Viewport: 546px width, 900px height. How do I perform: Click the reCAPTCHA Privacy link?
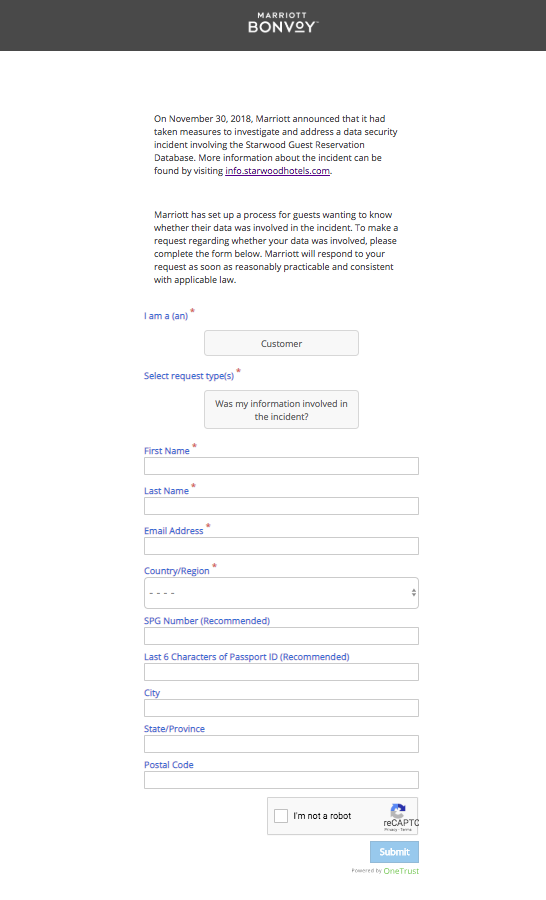(390, 829)
